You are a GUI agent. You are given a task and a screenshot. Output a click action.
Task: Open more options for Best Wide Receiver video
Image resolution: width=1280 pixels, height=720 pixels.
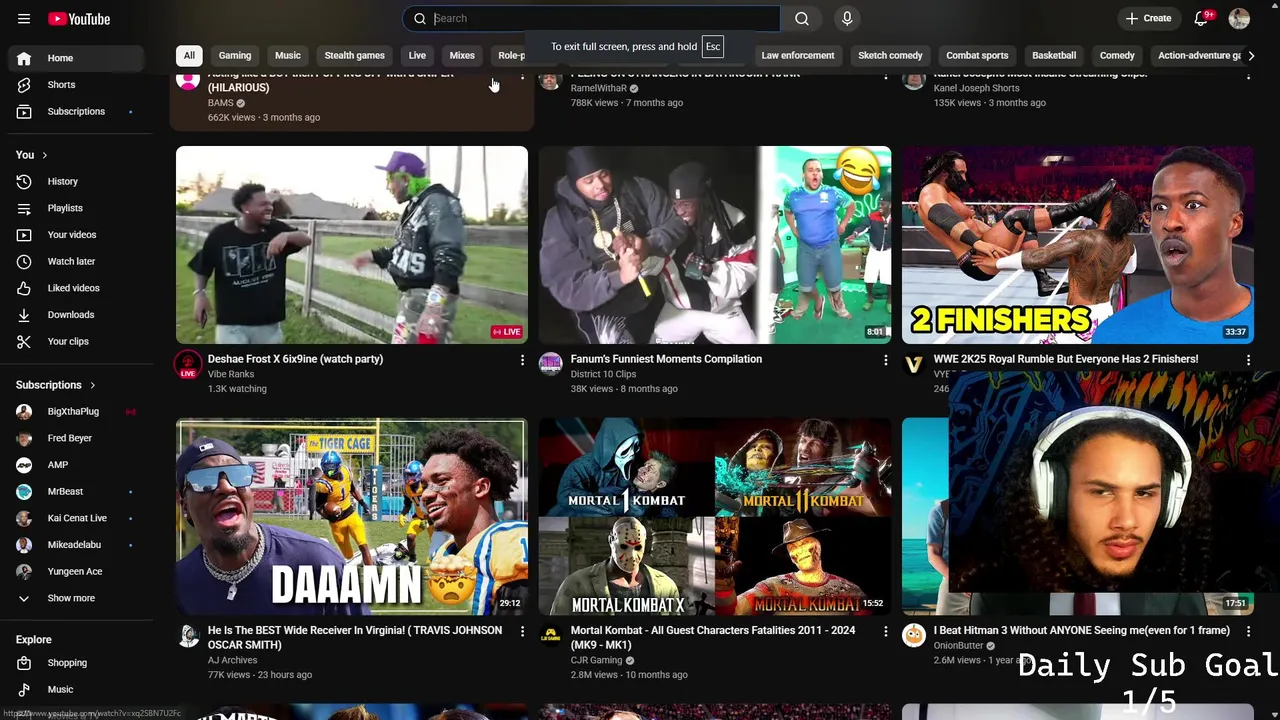(522, 631)
